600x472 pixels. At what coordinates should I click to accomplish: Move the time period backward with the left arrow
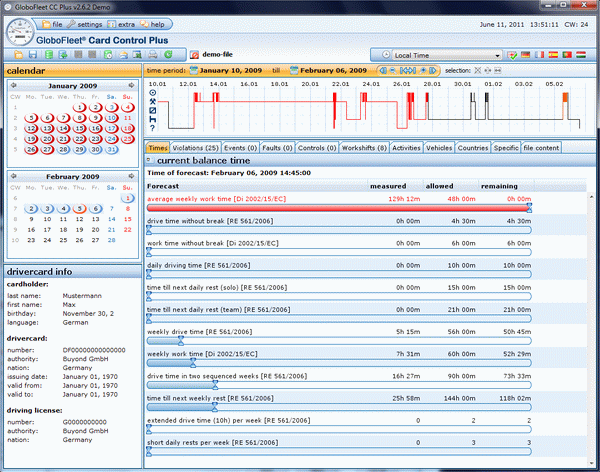click(x=383, y=70)
